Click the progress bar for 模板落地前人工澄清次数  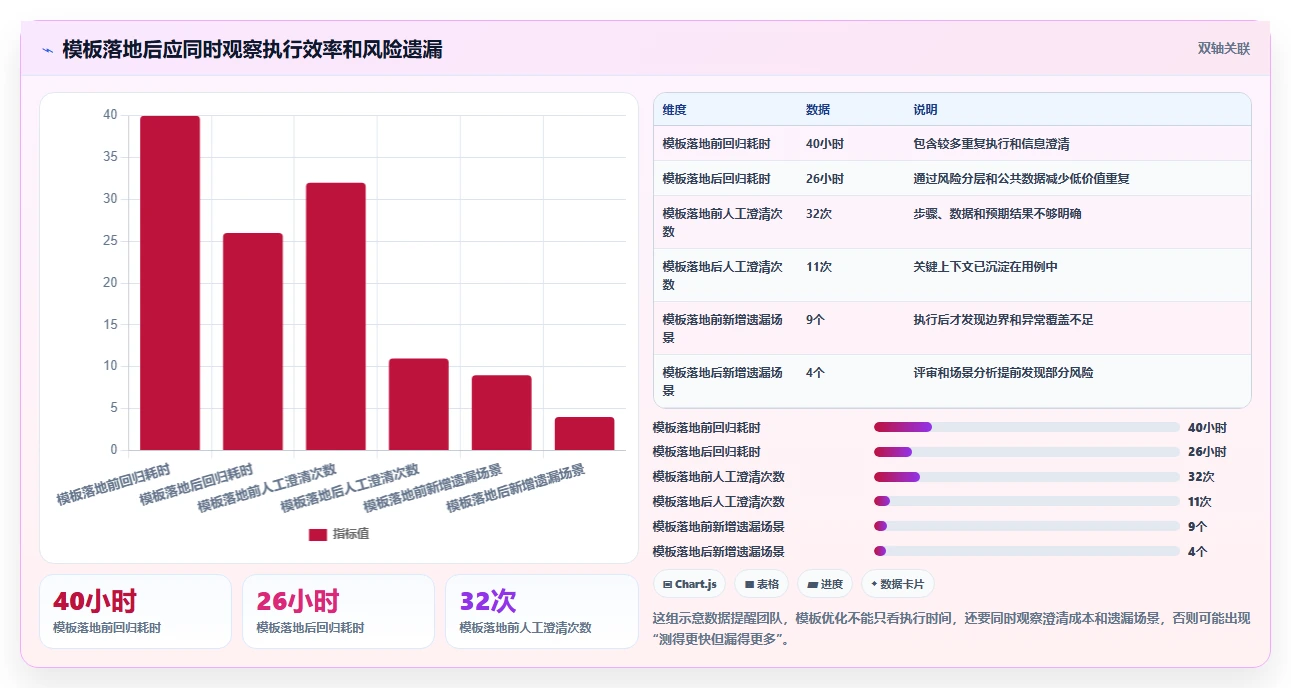(1027, 477)
